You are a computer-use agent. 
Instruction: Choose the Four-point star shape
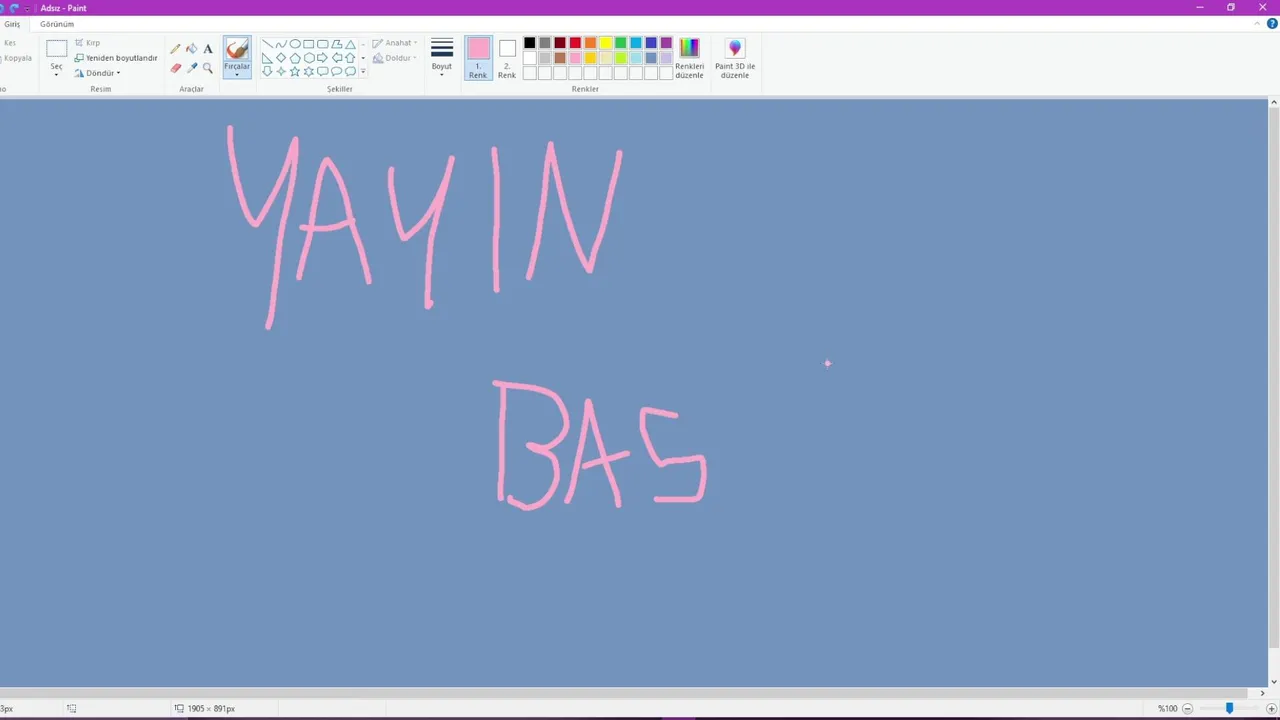pos(281,71)
